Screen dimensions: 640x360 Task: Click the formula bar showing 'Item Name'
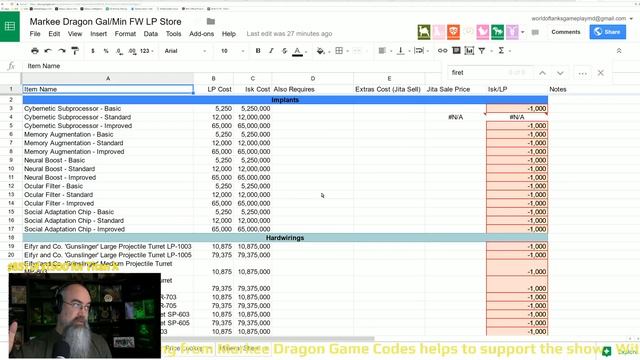coord(233,66)
